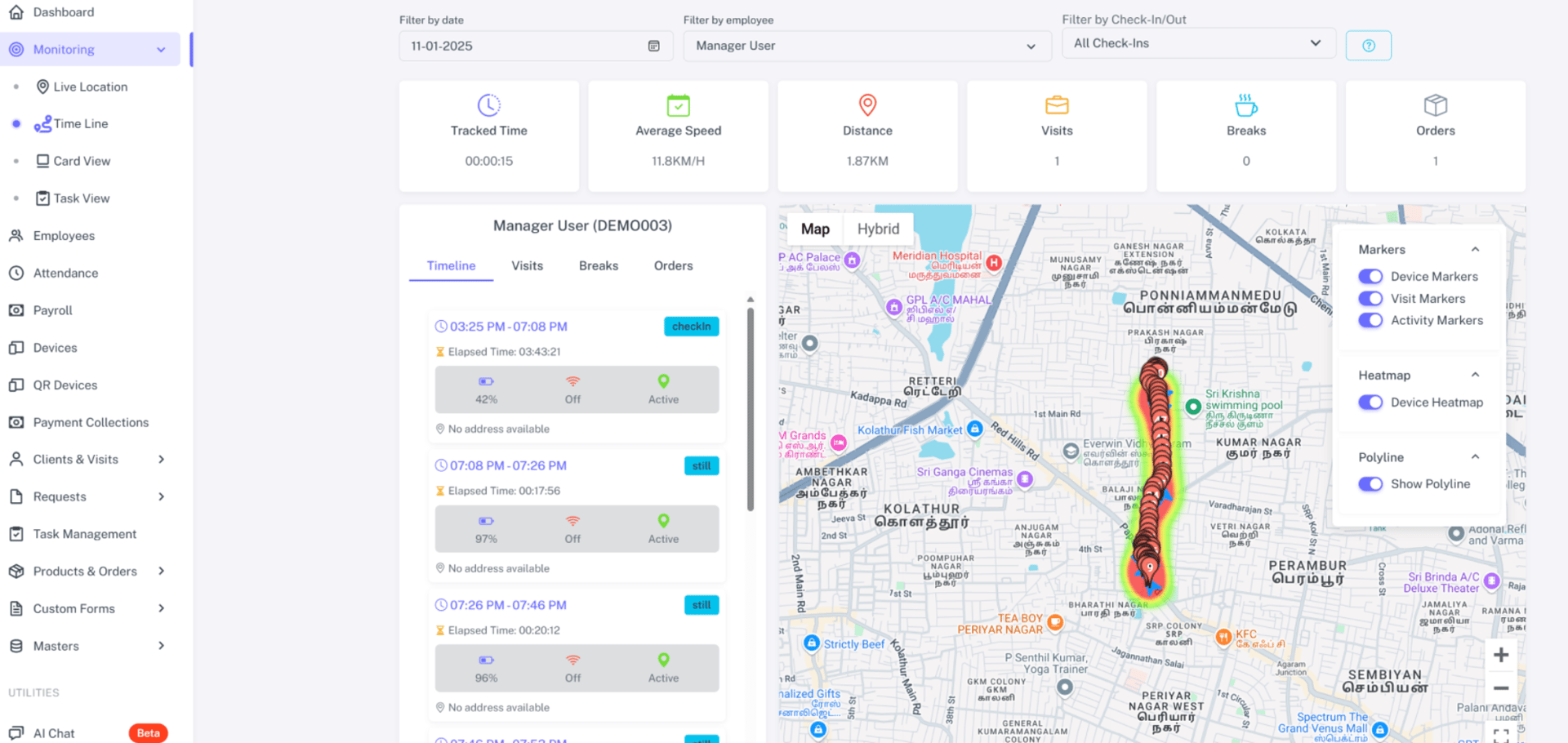Click the Breaks coffee cup icon
This screenshot has width=1568, height=743.
(x=1246, y=105)
